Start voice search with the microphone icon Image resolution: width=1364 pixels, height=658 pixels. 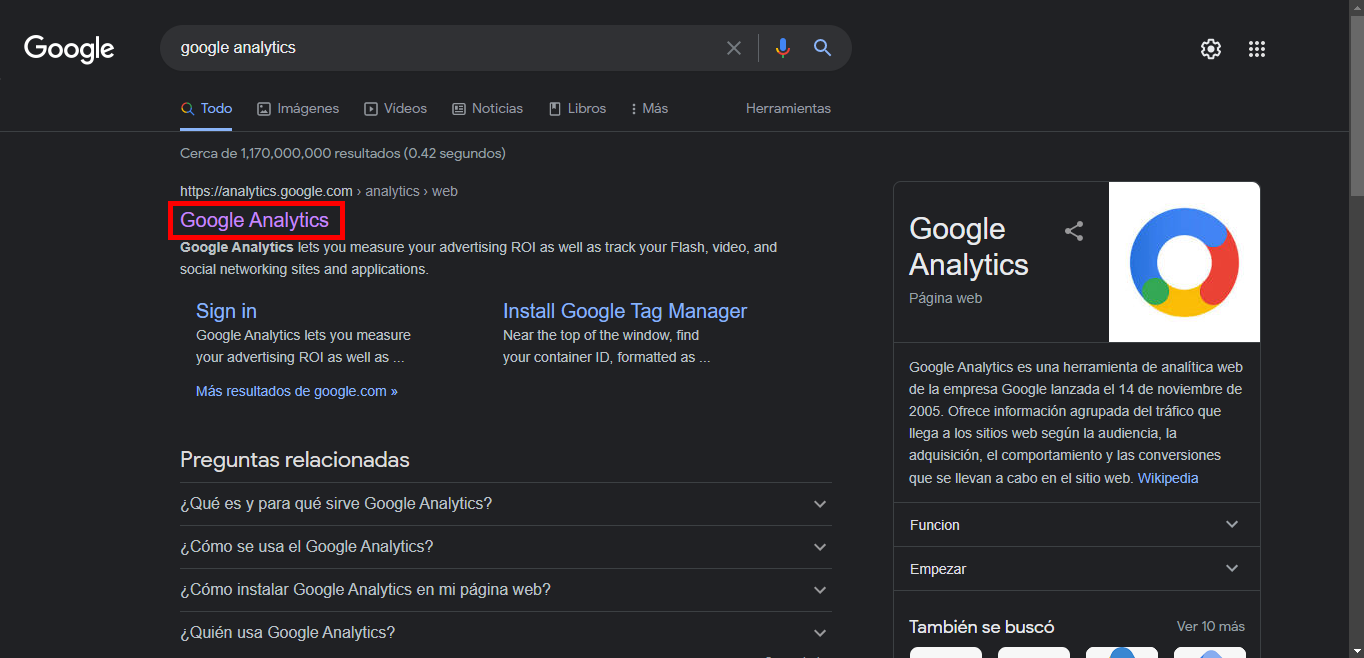(782, 48)
